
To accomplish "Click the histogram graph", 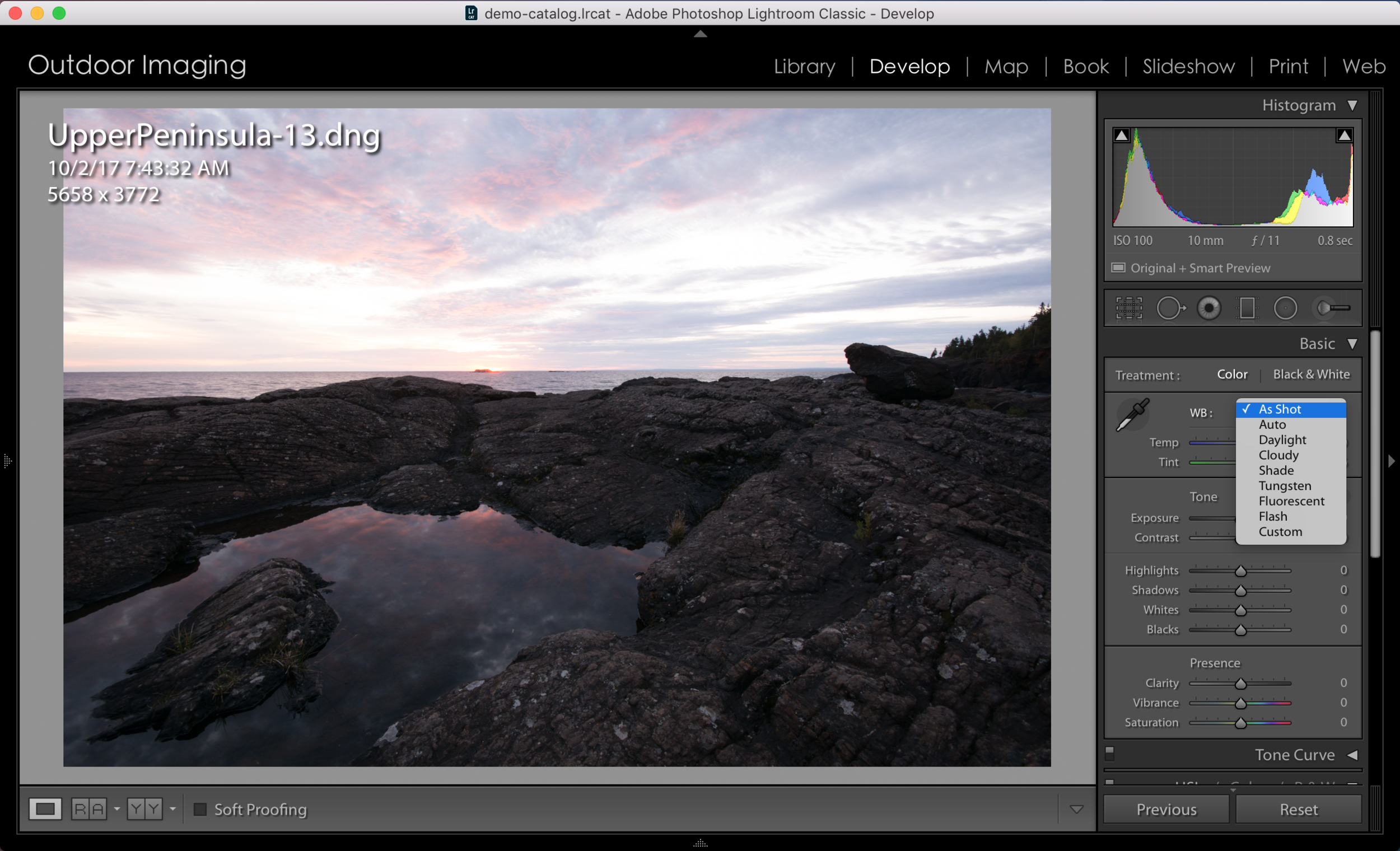I will (x=1233, y=177).
